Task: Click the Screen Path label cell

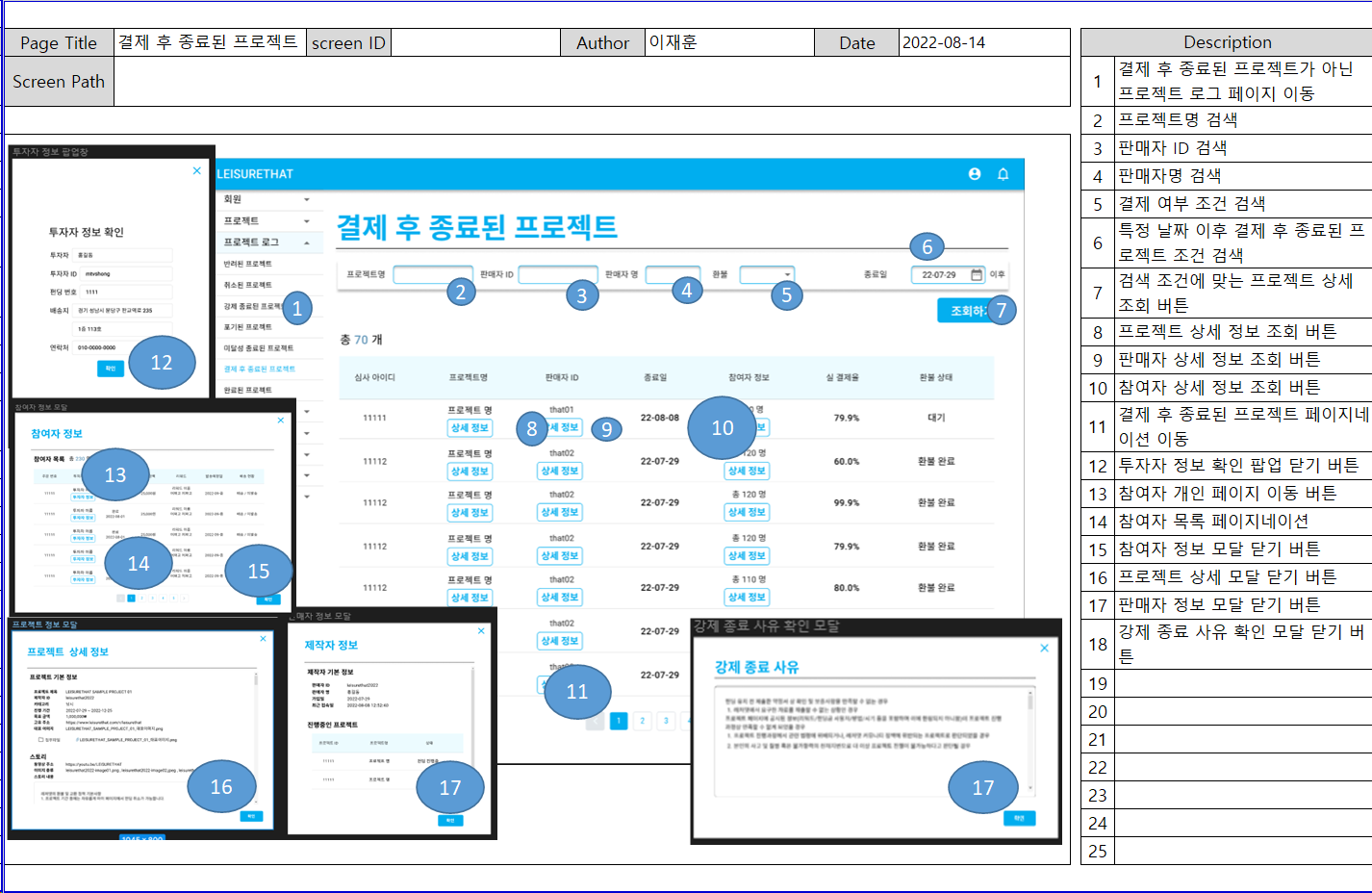Action: click(59, 82)
